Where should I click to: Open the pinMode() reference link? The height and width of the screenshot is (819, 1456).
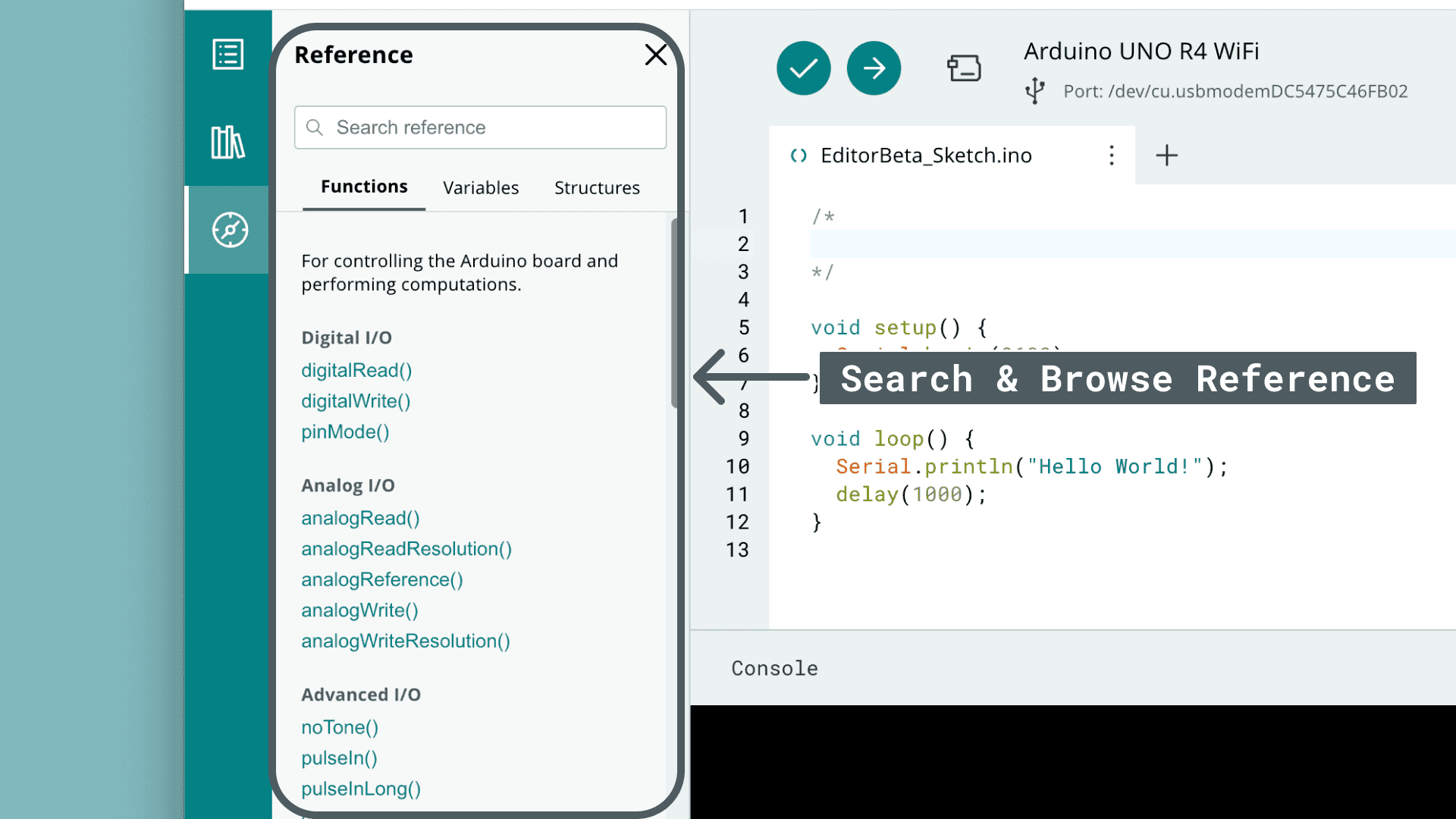345,432
